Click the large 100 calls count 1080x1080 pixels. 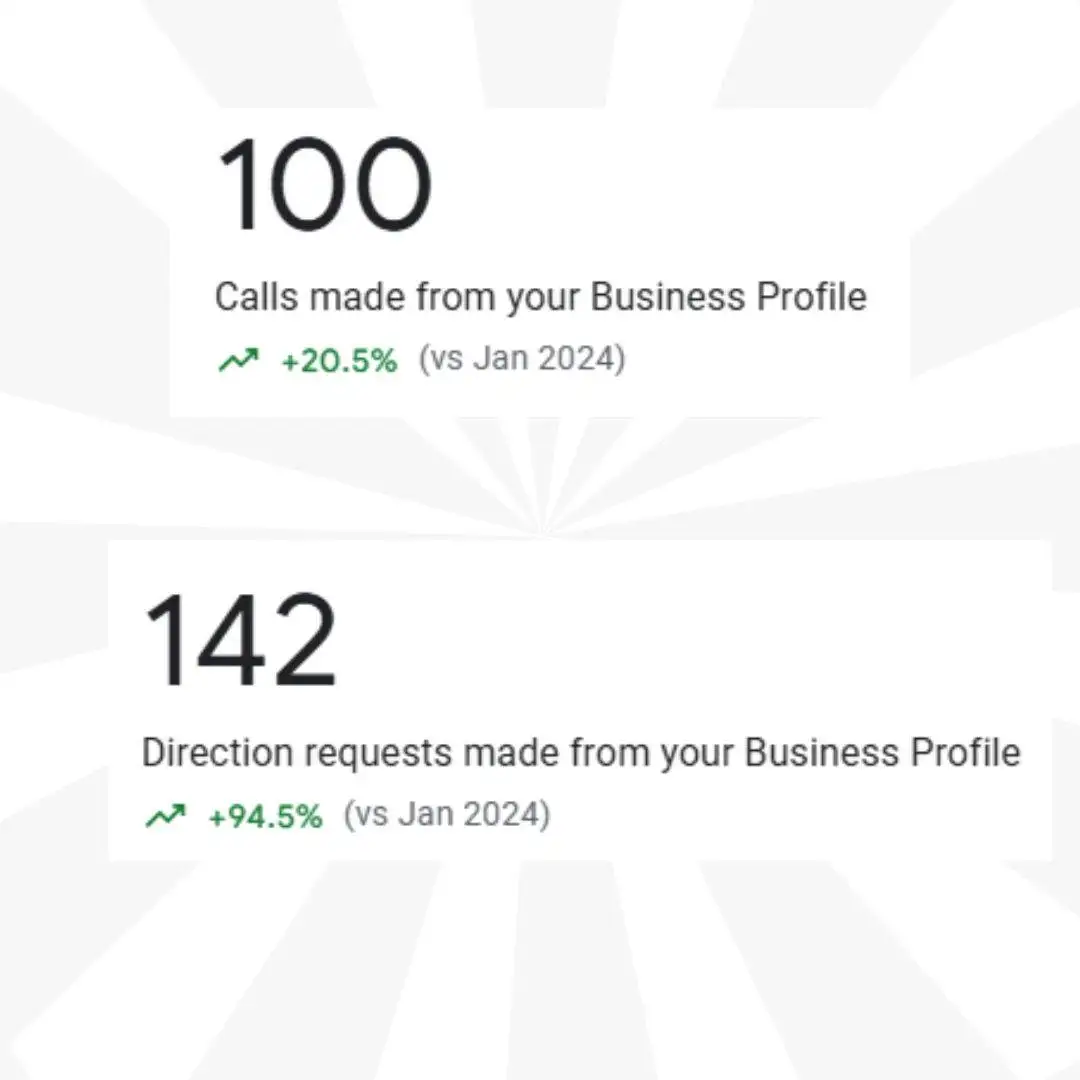tap(323, 186)
